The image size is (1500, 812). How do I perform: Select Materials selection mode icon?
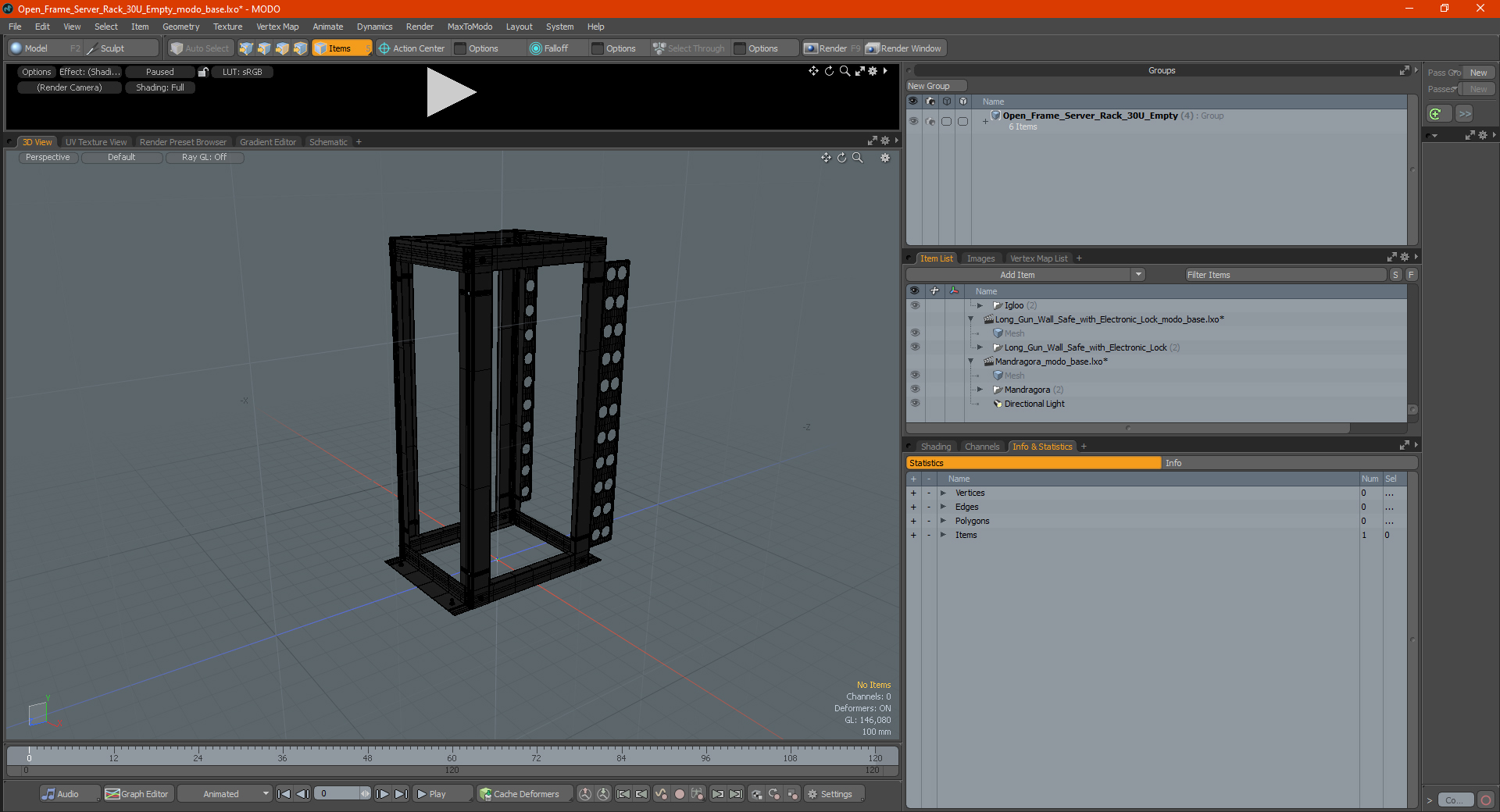click(300, 48)
